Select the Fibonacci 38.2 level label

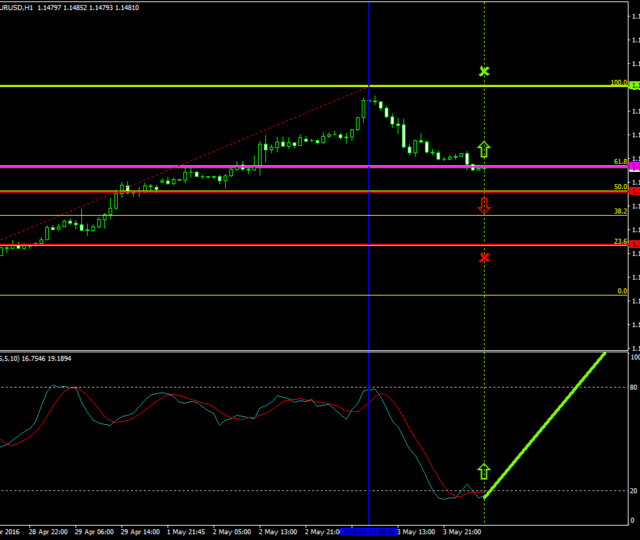coord(620,212)
